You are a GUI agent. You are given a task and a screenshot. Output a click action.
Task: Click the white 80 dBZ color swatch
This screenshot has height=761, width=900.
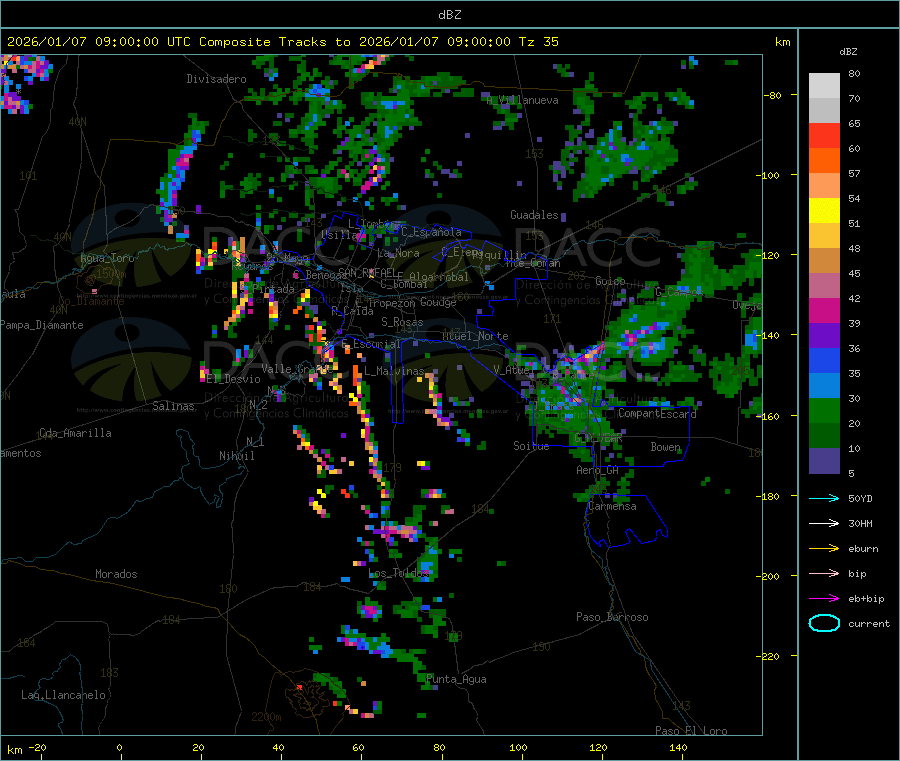coord(824,86)
